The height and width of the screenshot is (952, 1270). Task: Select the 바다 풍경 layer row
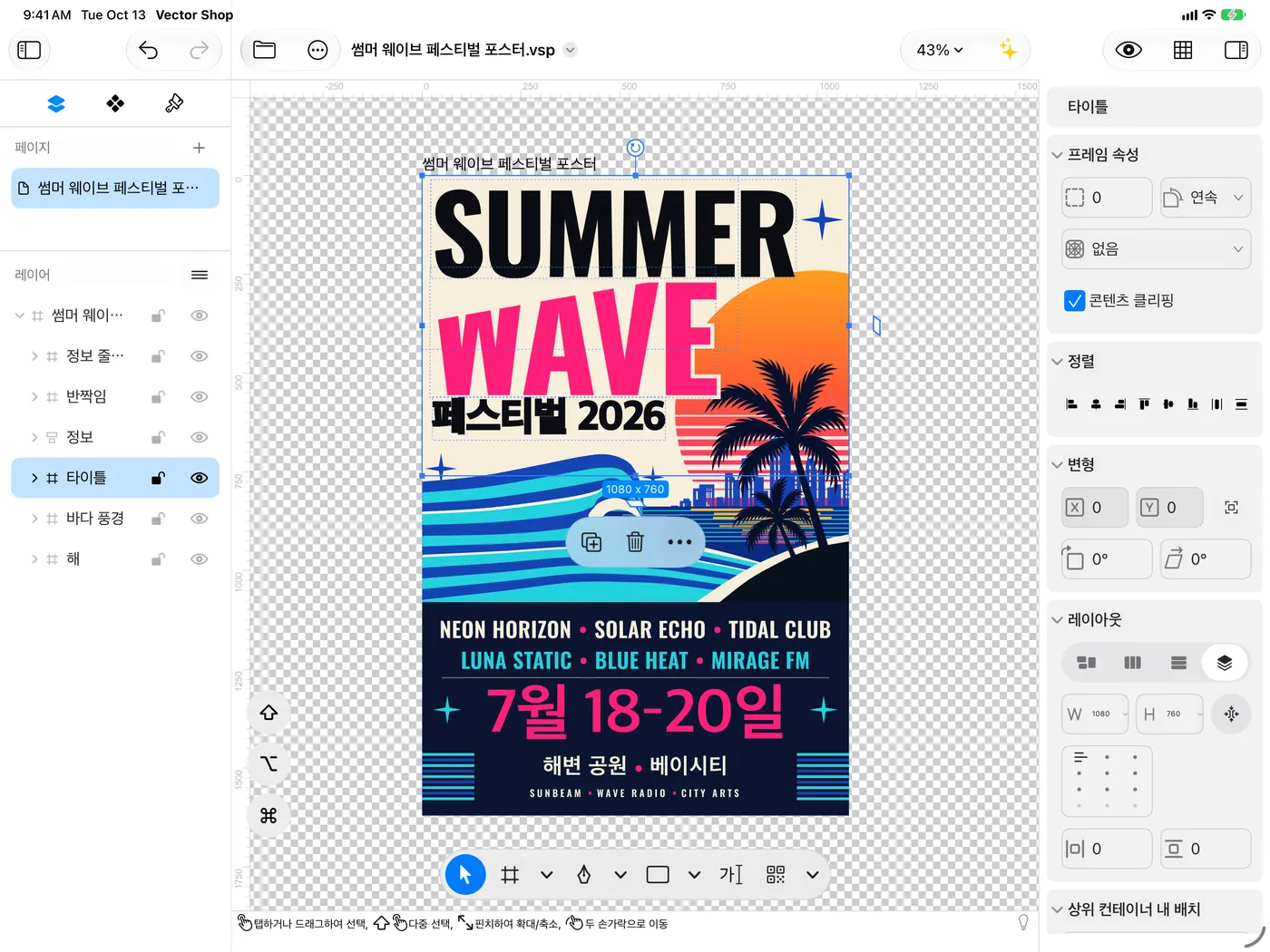point(115,519)
